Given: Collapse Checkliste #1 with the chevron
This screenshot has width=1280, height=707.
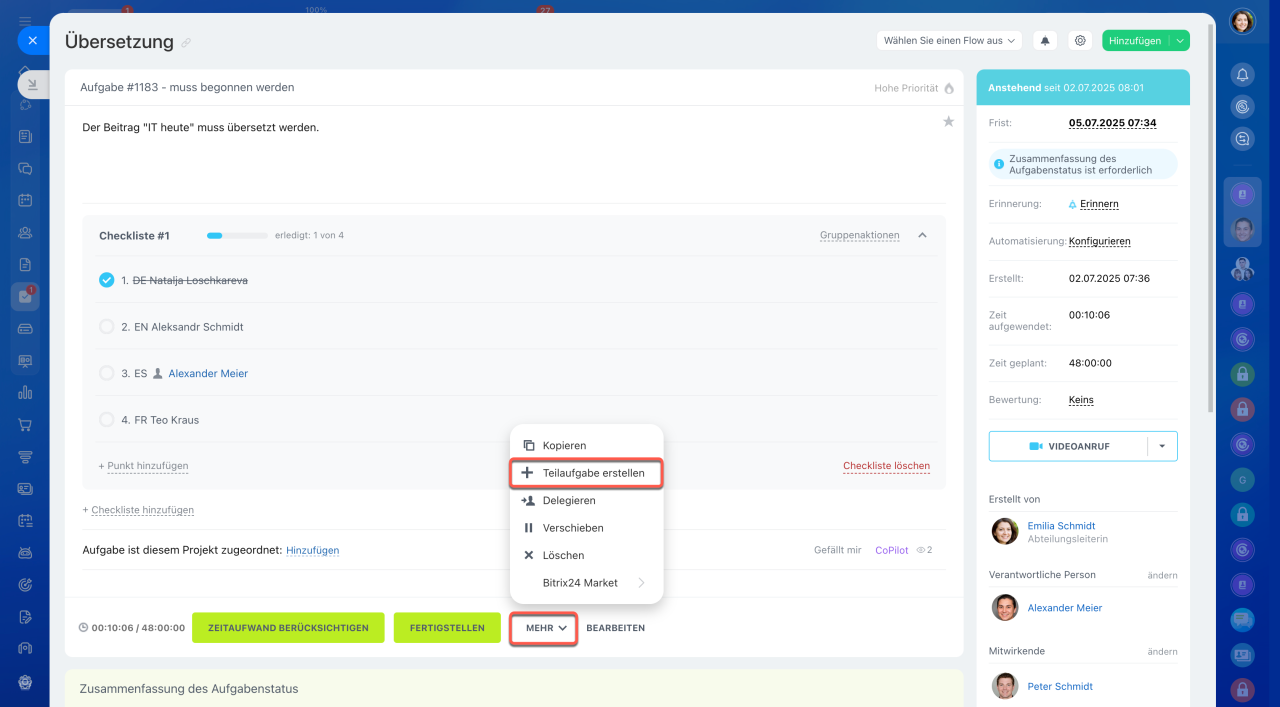Looking at the screenshot, I should (x=922, y=236).
